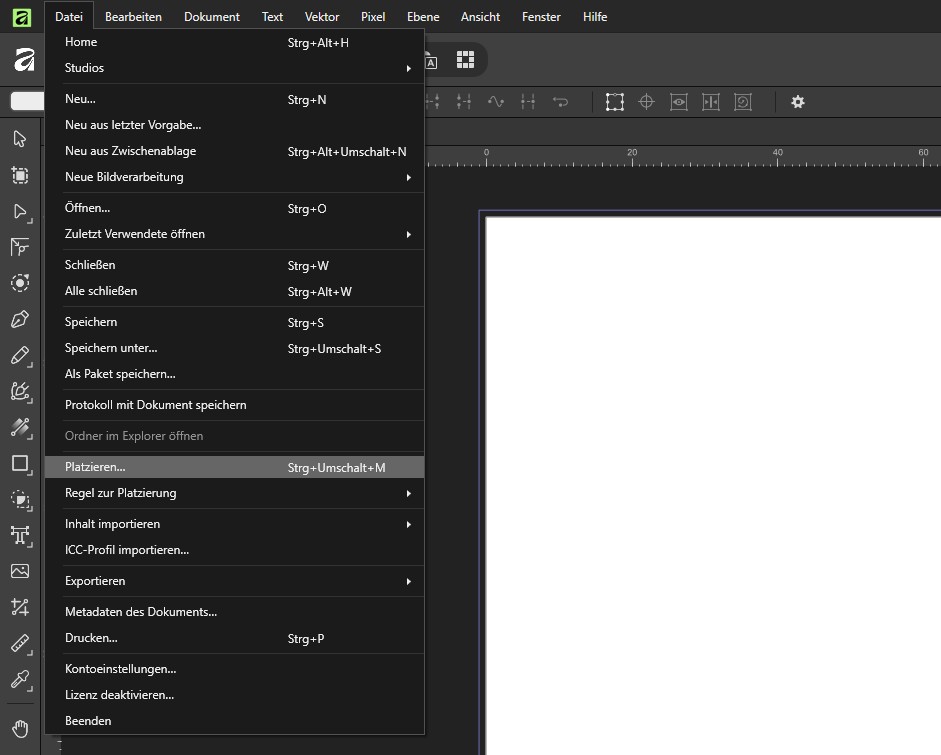Select the Move tool arrow icon
Image resolution: width=941 pixels, height=755 pixels.
[20, 139]
